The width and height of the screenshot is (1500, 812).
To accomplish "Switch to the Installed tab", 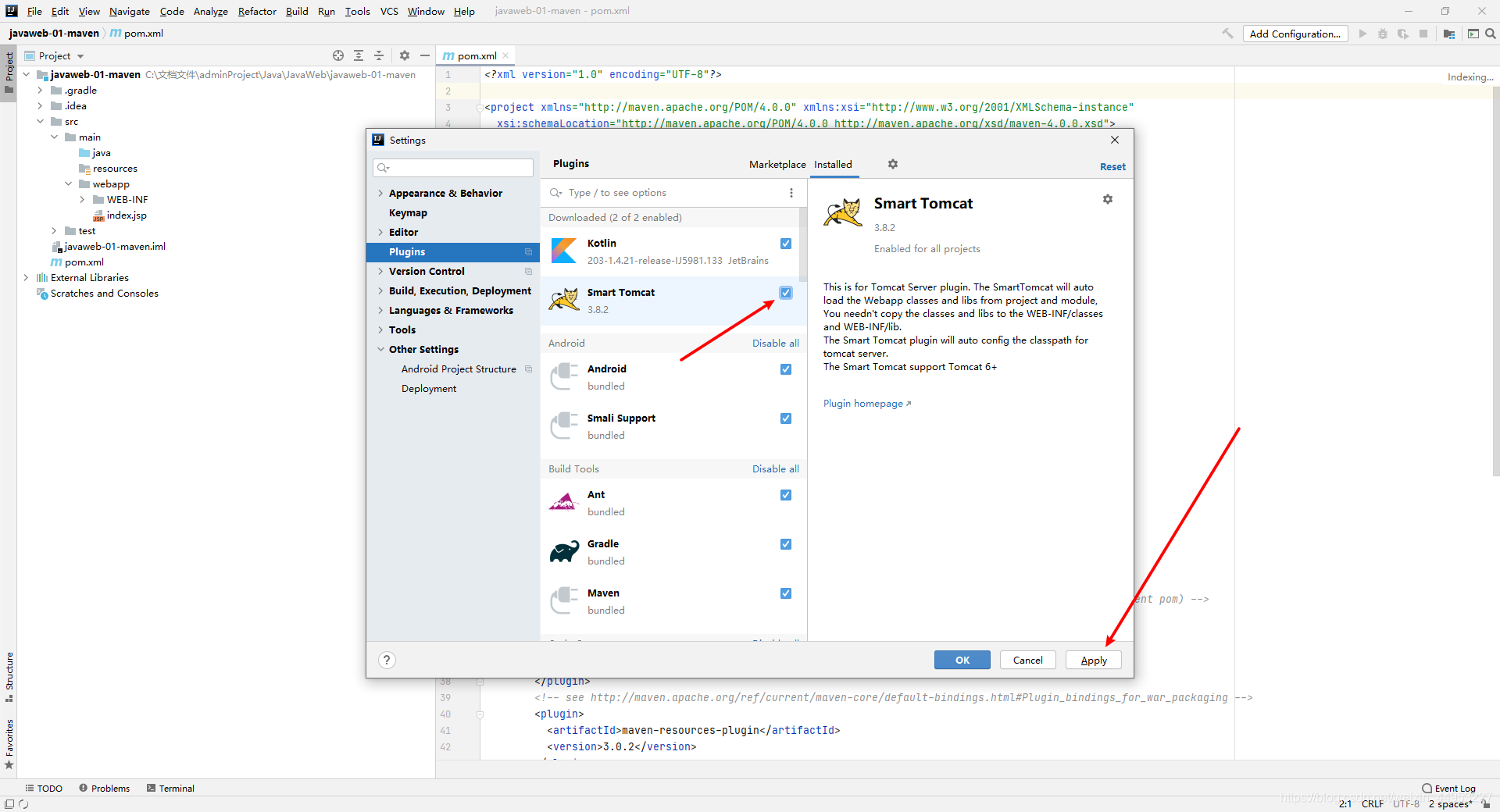I will [833, 165].
